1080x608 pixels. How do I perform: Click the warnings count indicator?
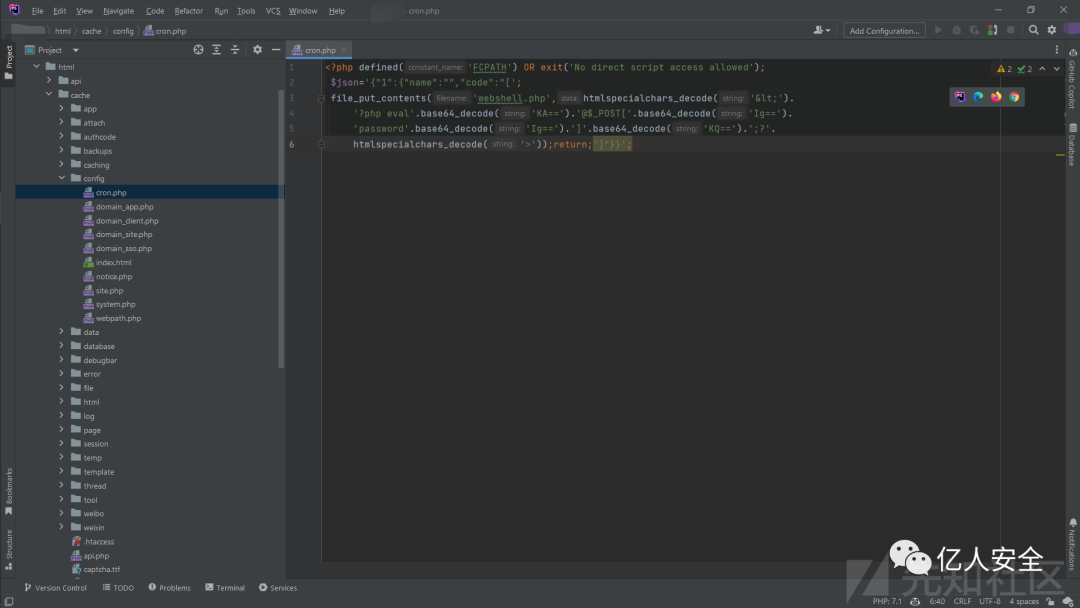[1004, 69]
